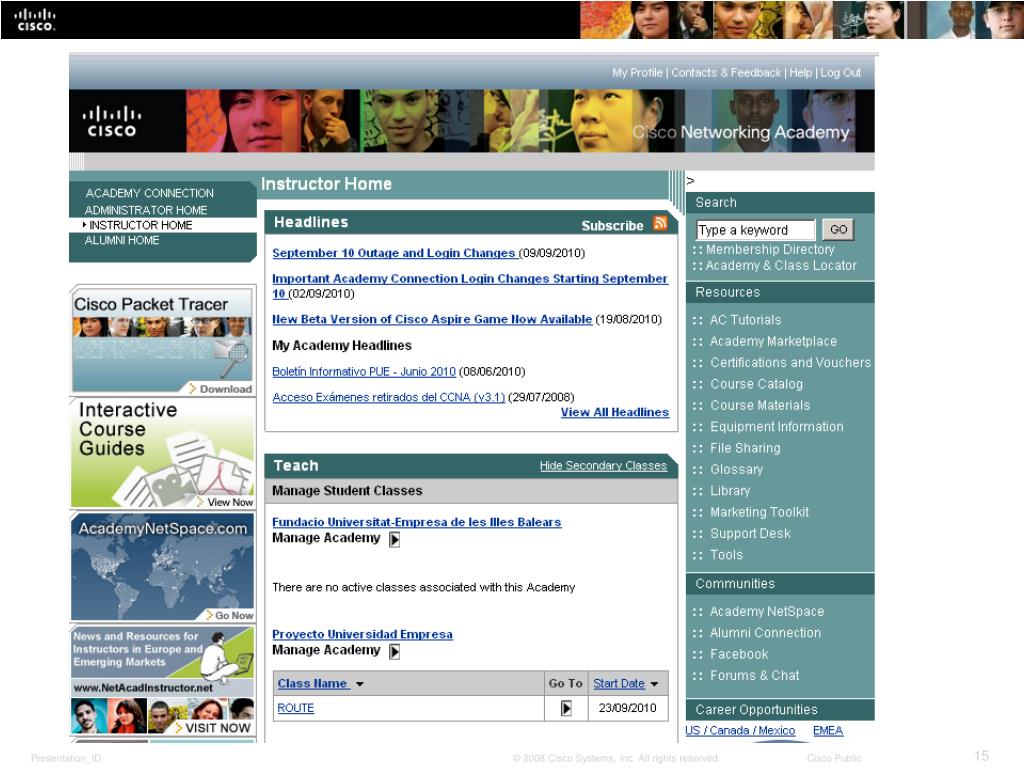
Task: Open File Sharing resource
Action: (x=745, y=448)
